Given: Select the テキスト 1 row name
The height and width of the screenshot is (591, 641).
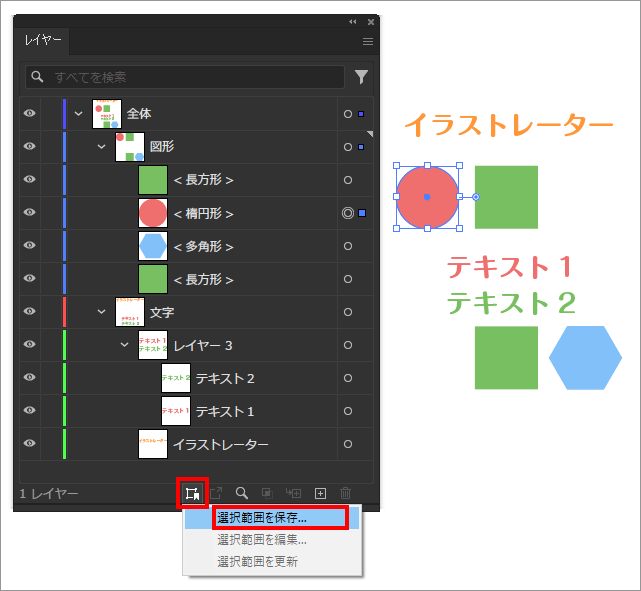Looking at the screenshot, I should [225, 412].
